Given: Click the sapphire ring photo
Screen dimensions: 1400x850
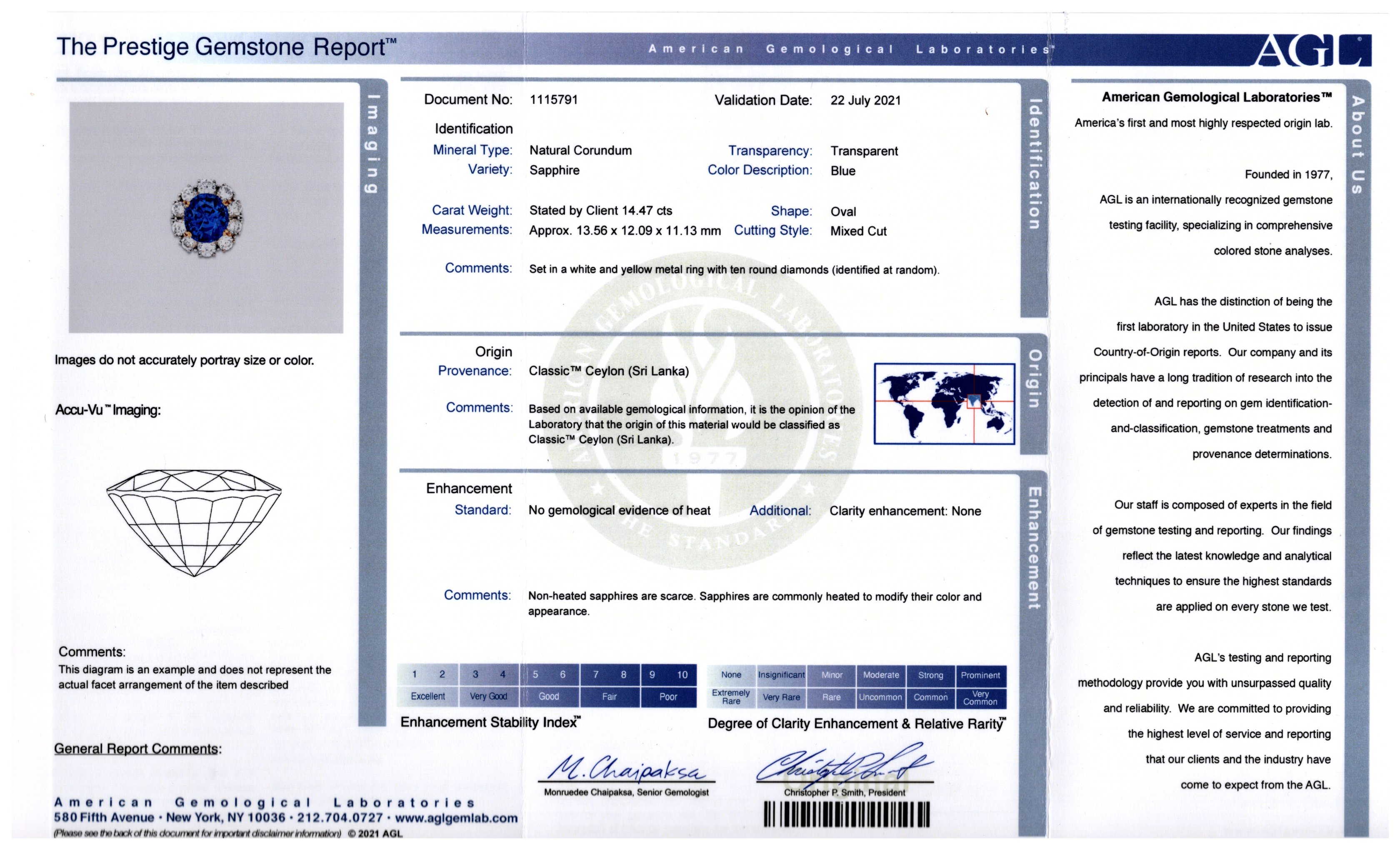Looking at the screenshot, I should coord(207,217).
